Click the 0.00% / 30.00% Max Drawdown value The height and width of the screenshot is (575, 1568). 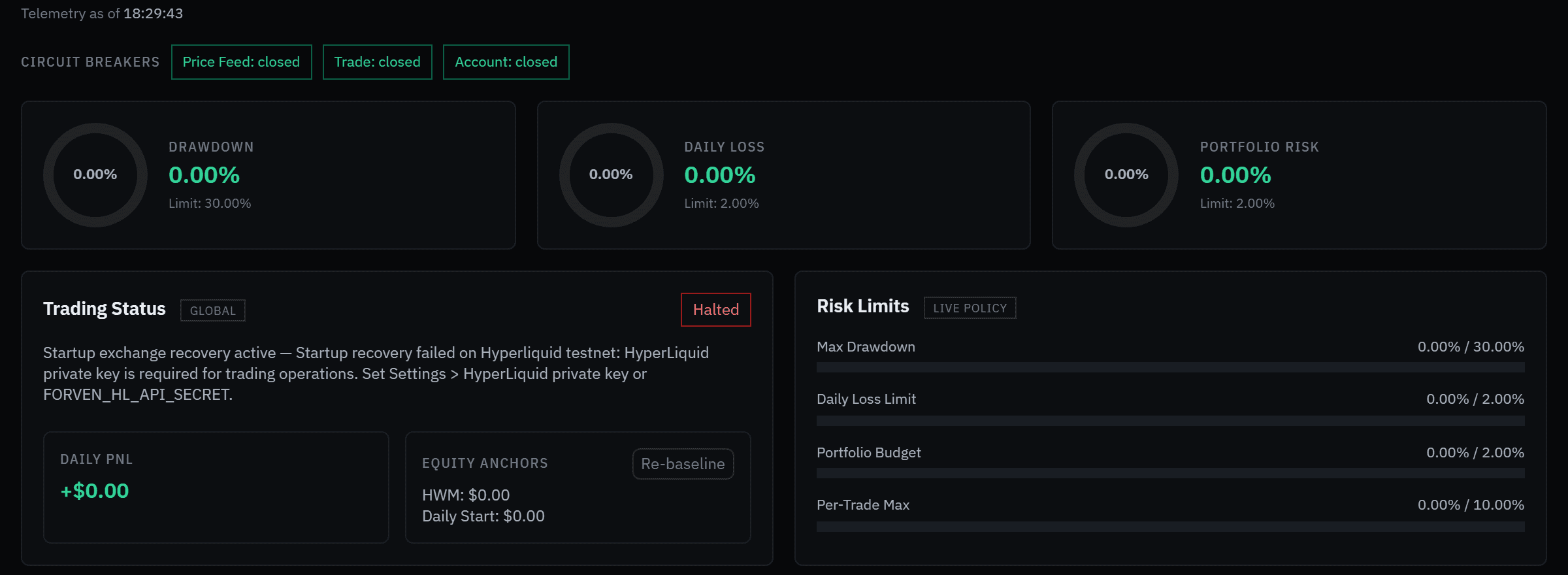tap(1471, 347)
